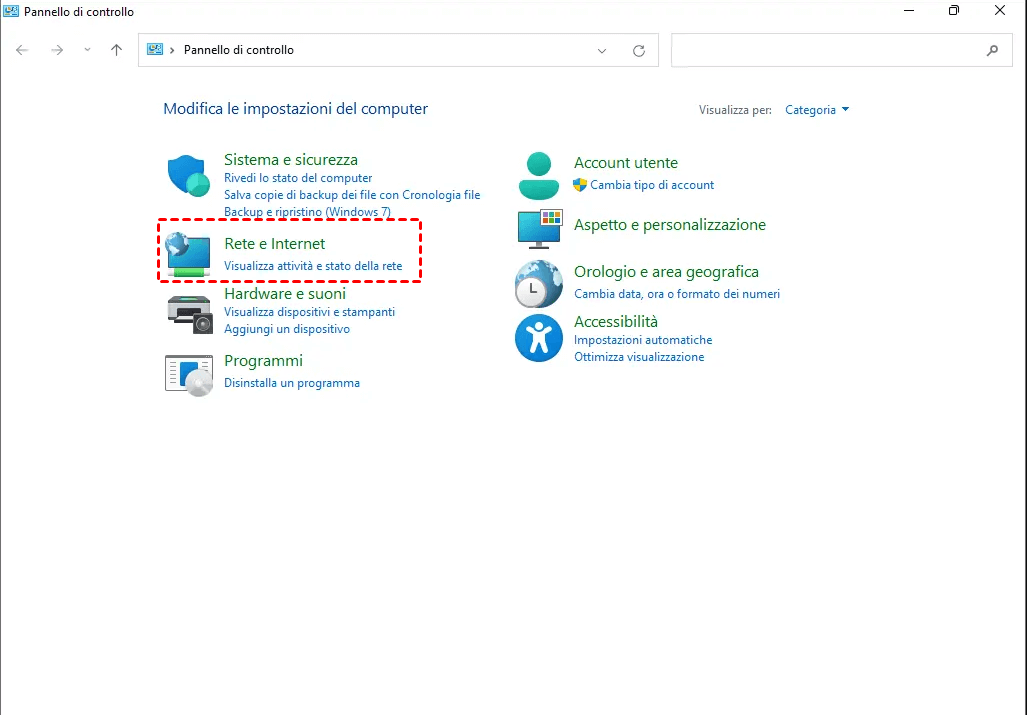Image resolution: width=1027 pixels, height=715 pixels.
Task: Click Visualizza attività e stato della rete
Action: (313, 266)
